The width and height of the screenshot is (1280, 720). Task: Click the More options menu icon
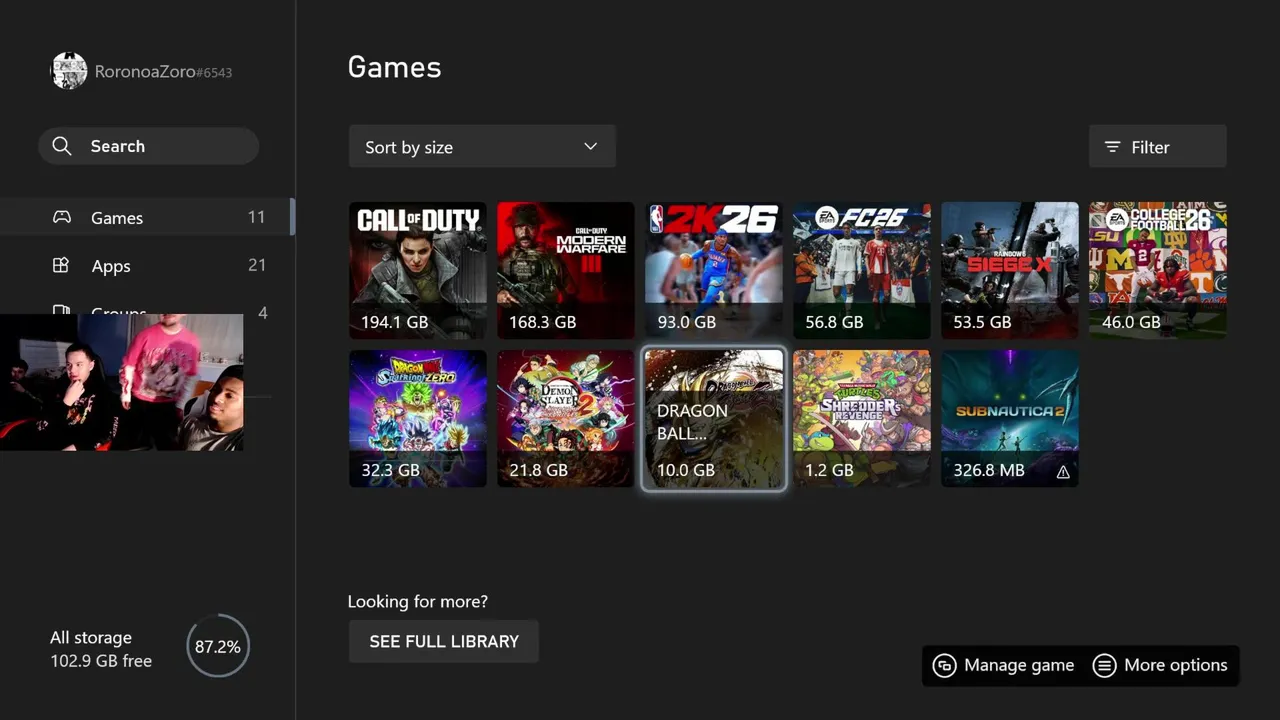click(1104, 665)
